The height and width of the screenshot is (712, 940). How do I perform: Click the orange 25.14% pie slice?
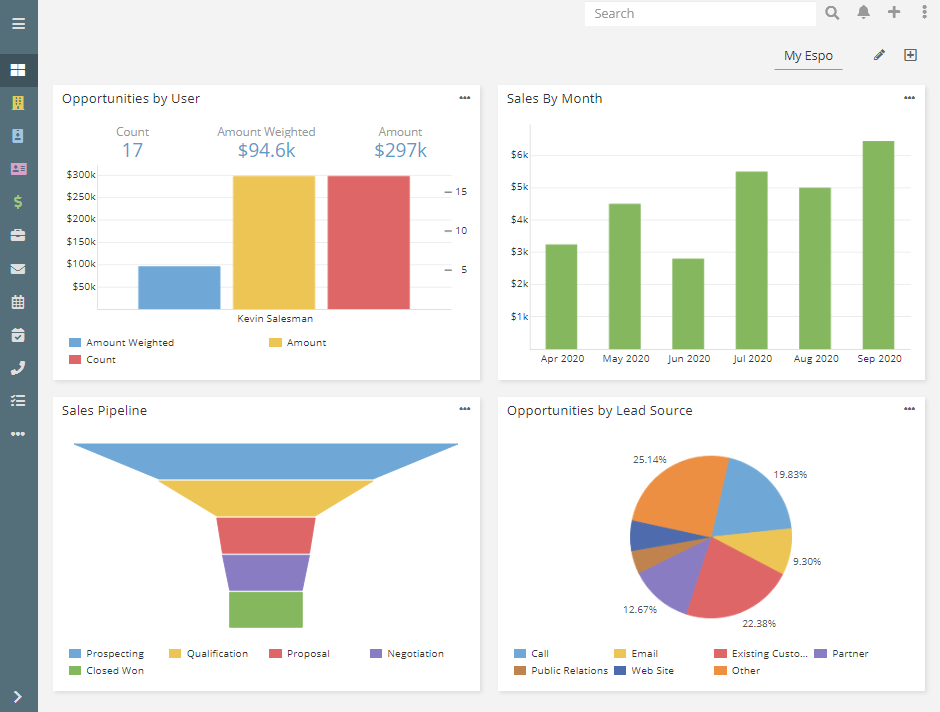680,497
